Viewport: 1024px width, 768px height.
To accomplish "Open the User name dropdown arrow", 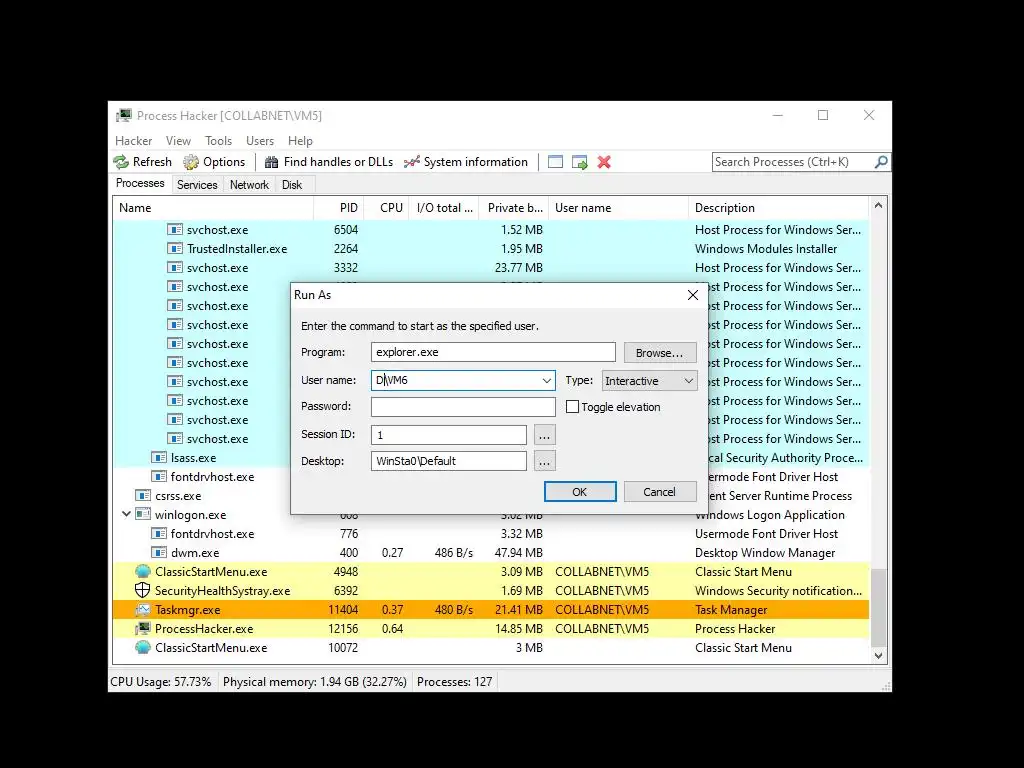I will pos(547,381).
